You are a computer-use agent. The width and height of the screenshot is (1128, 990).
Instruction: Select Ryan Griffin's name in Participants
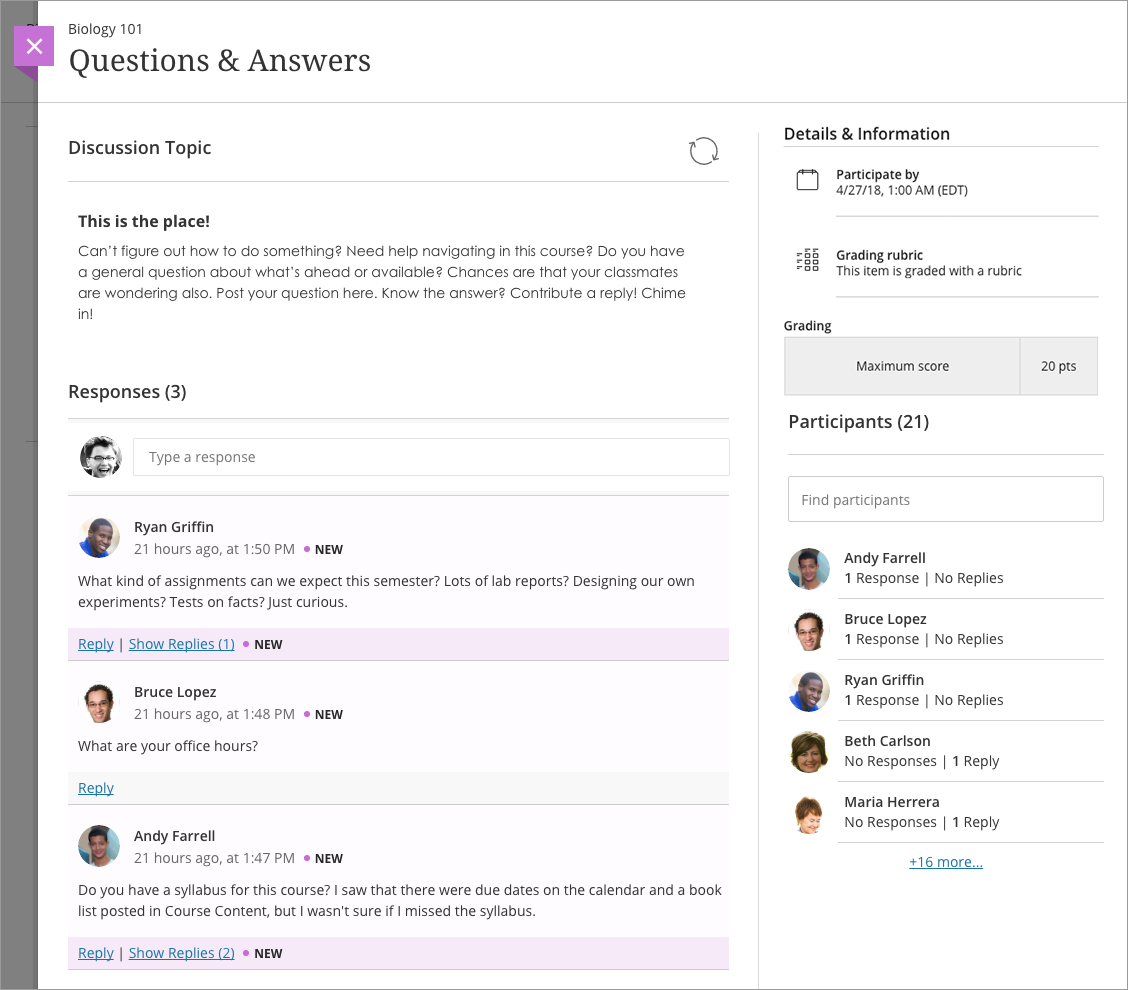tap(883, 679)
